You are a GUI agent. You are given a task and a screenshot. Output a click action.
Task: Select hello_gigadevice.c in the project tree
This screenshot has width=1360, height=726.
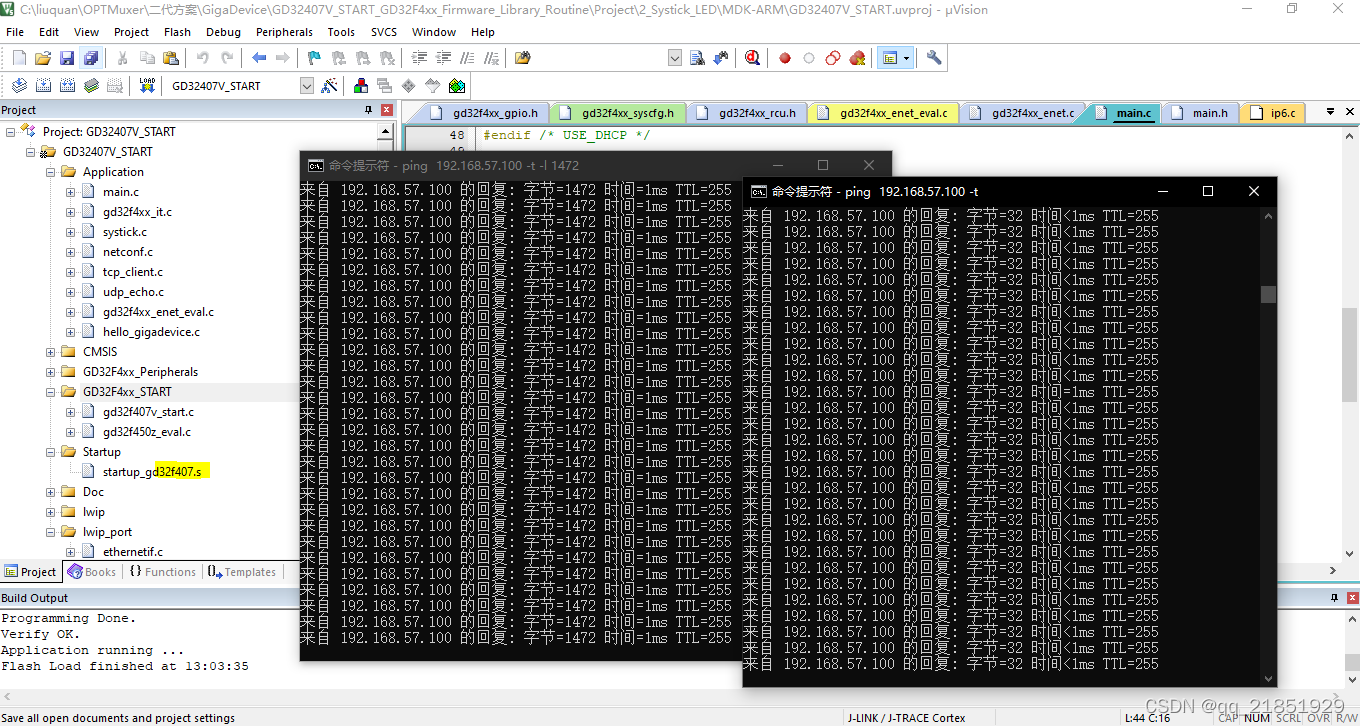coord(151,332)
